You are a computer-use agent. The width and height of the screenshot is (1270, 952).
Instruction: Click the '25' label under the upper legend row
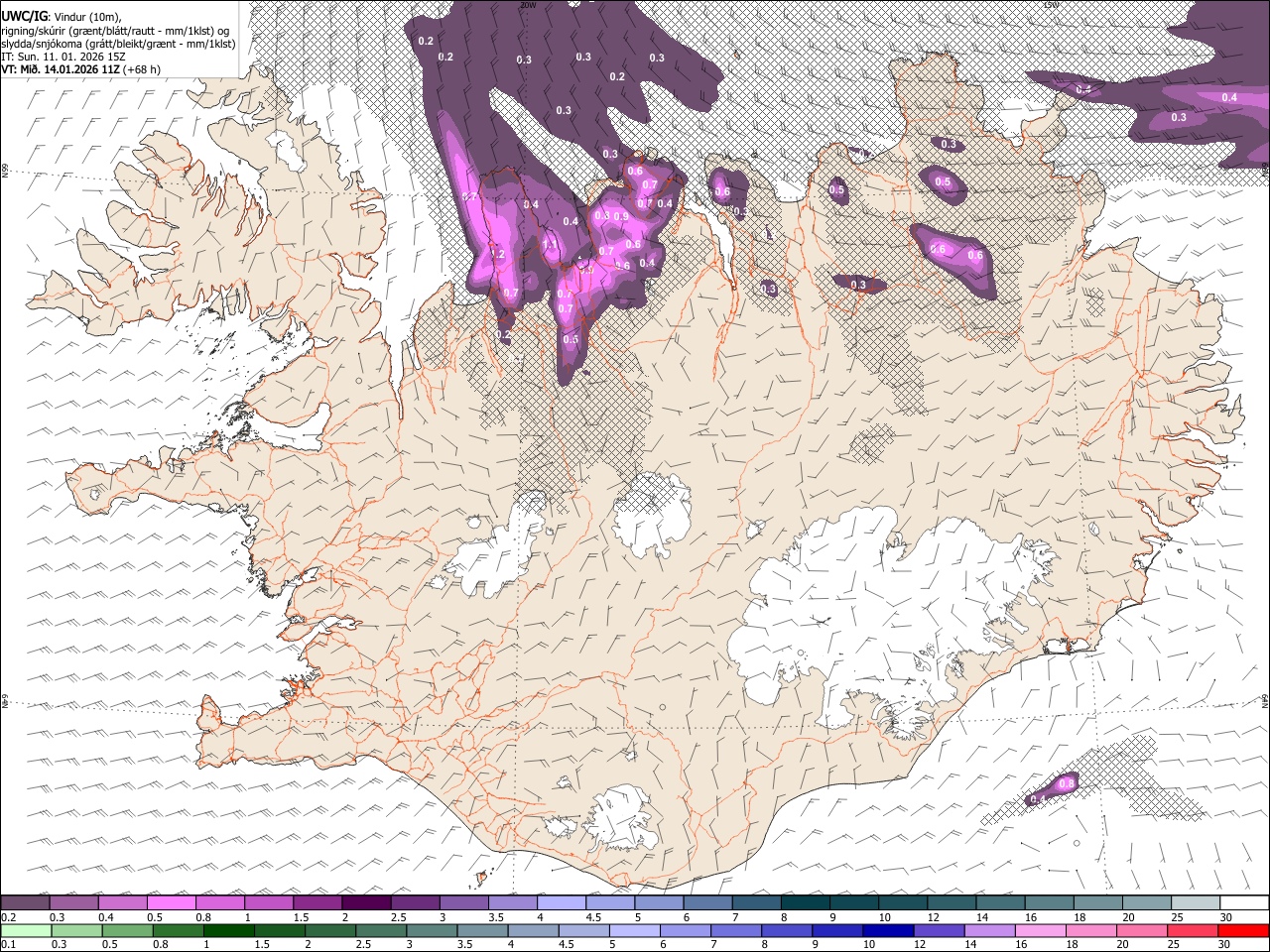pos(1176,917)
